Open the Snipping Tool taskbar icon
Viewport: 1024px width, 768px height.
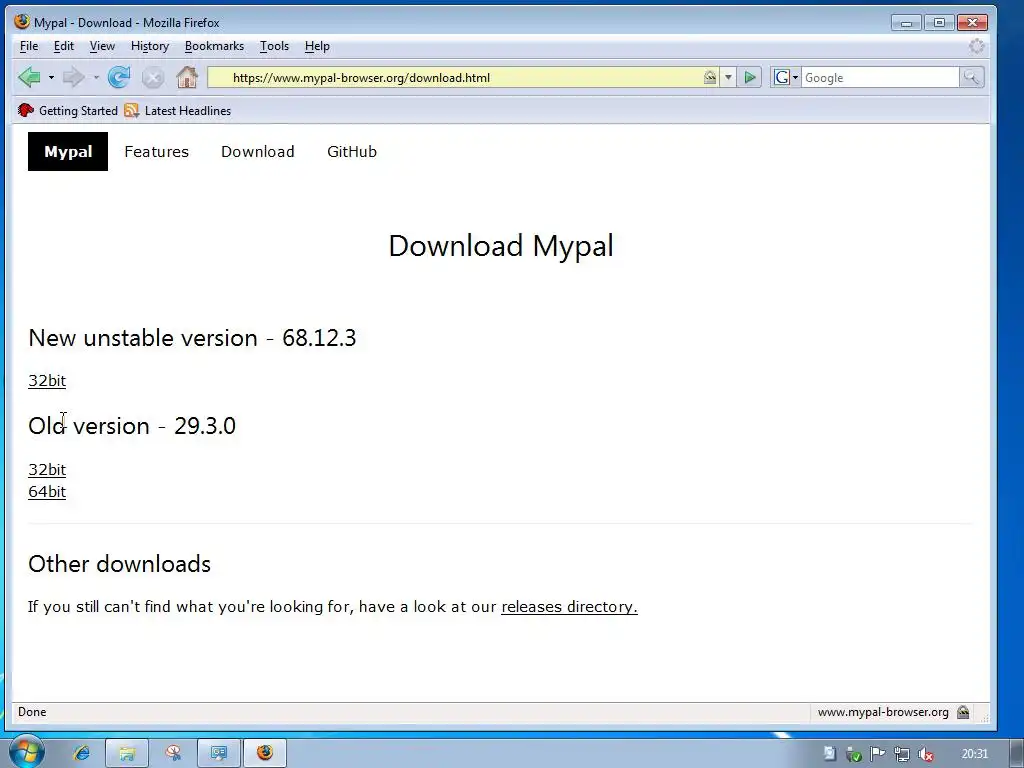coord(173,753)
